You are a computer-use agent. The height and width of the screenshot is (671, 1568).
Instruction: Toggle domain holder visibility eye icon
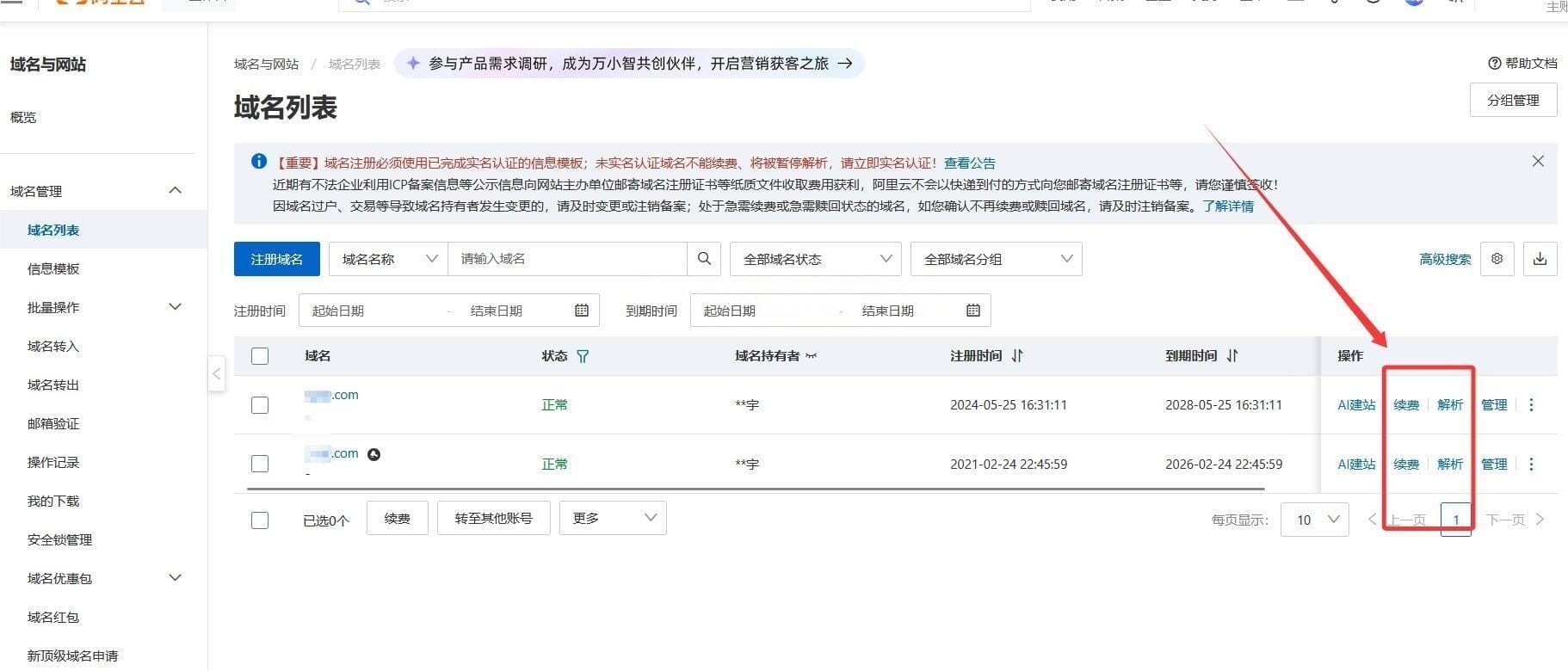(x=811, y=356)
